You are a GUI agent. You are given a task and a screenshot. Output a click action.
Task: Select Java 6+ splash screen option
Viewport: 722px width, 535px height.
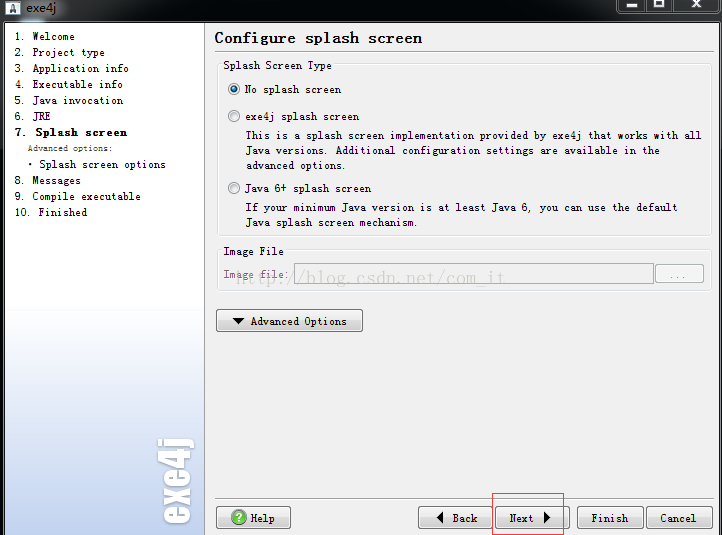coord(235,188)
